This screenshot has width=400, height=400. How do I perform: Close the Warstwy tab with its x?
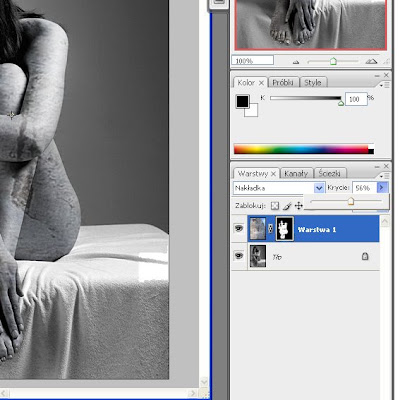pyautogui.click(x=273, y=174)
